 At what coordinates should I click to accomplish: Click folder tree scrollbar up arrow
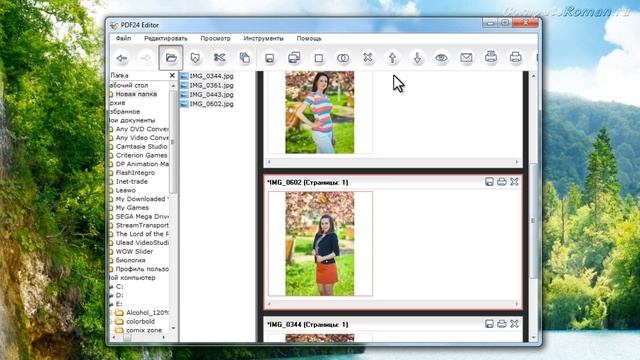[173, 85]
